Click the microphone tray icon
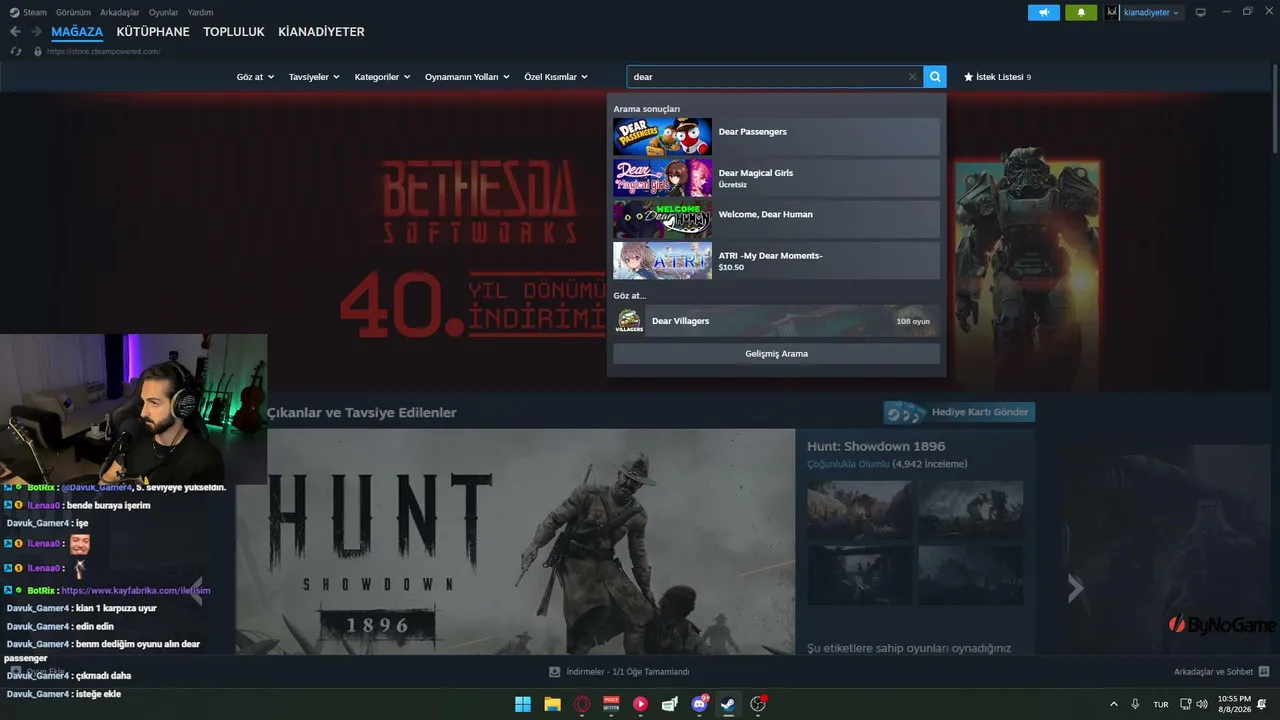Screen dimensions: 1280x720 click(x=1135, y=704)
